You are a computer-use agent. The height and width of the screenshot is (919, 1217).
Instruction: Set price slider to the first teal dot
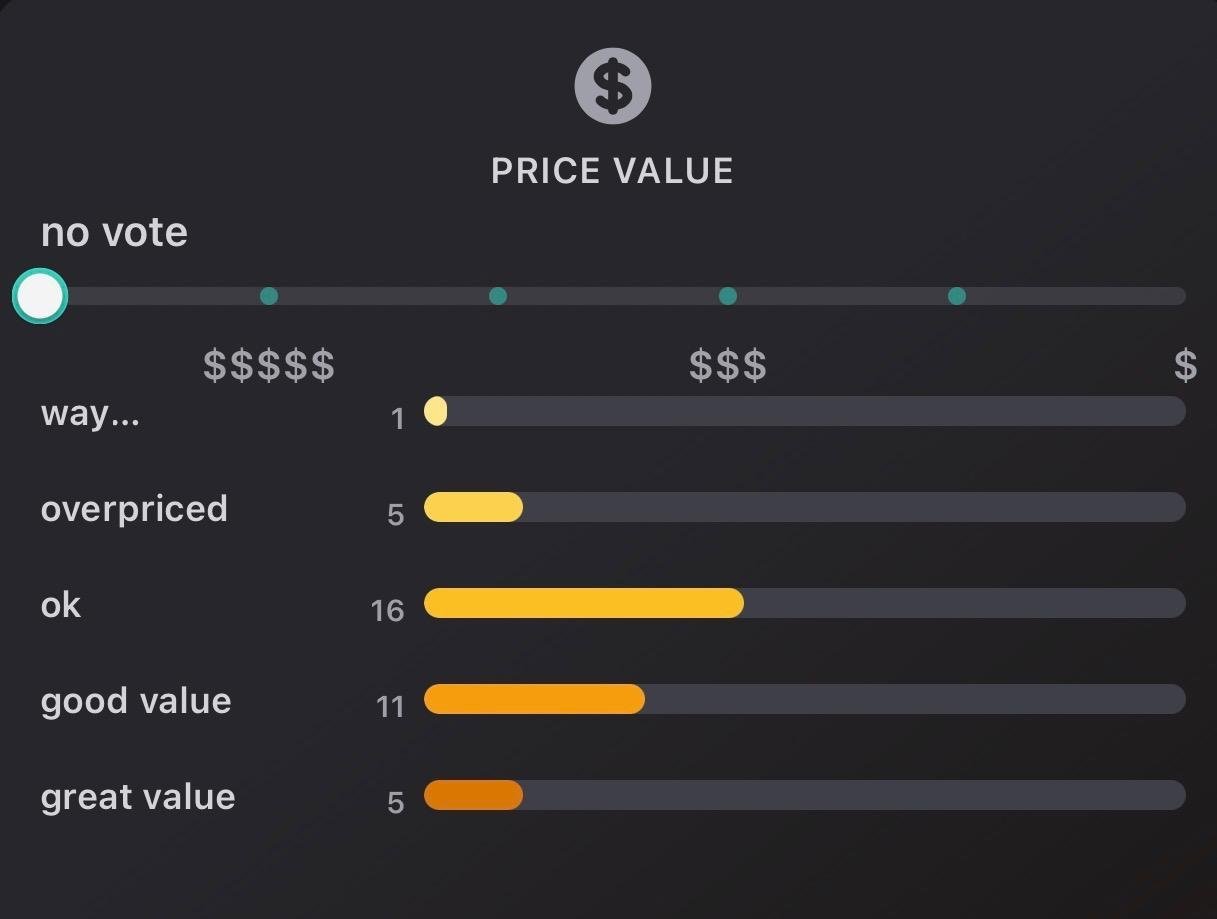pyautogui.click(x=269, y=296)
